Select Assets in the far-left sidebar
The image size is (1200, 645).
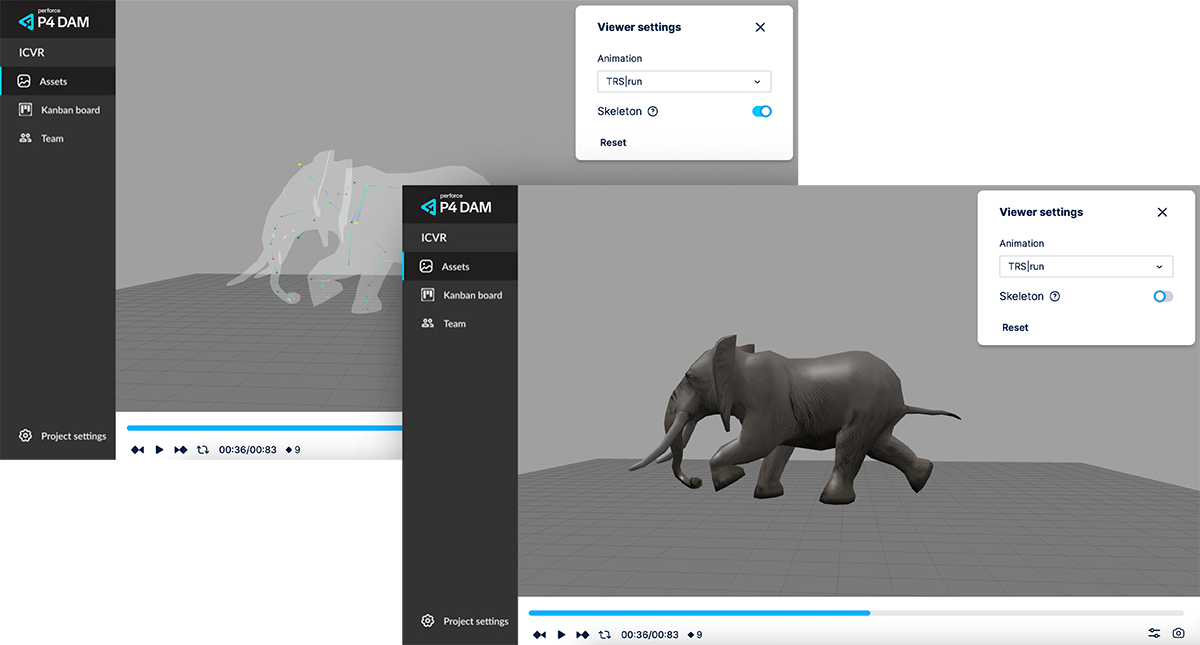coord(53,82)
